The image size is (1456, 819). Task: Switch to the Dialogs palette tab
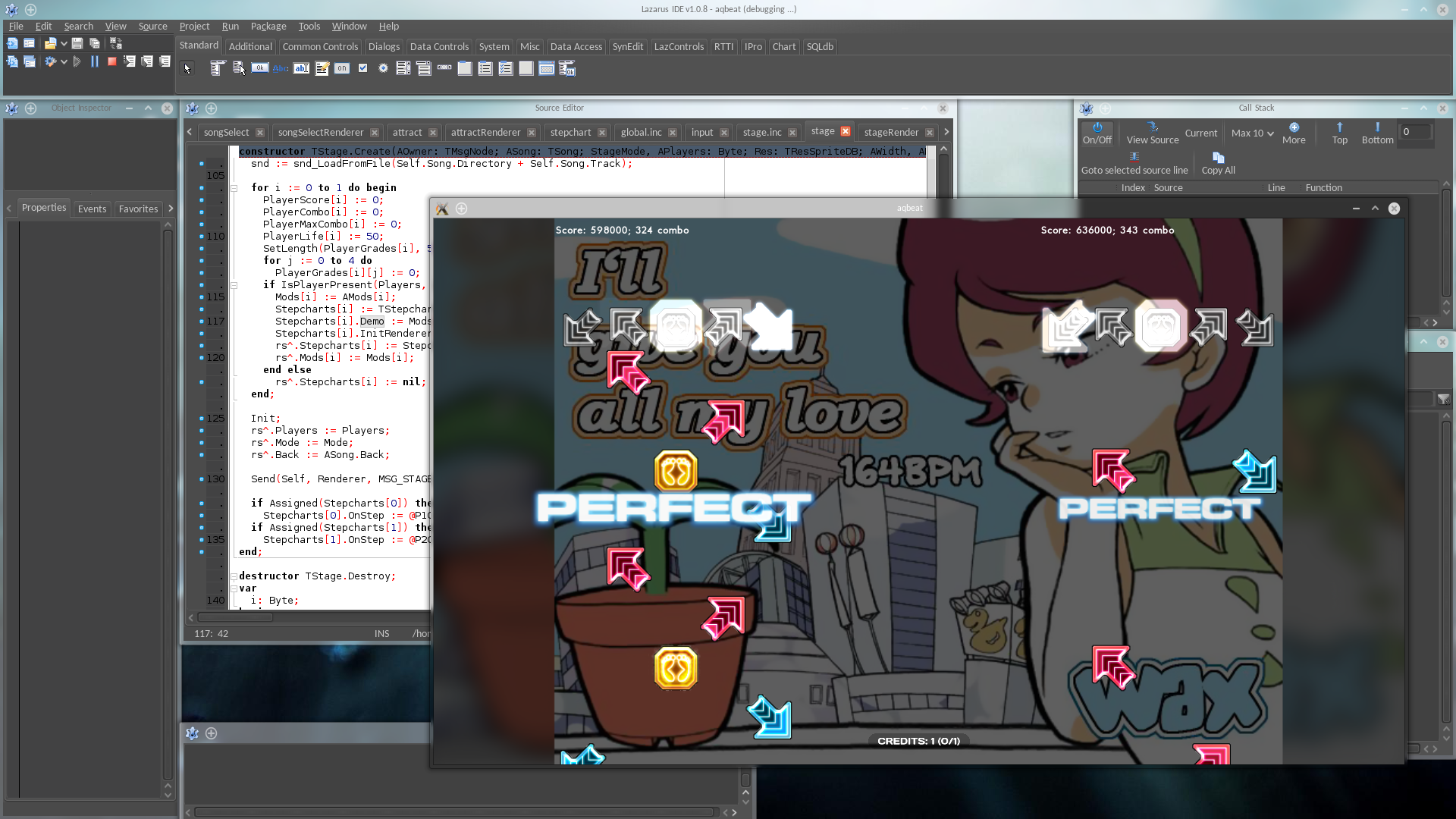384,46
